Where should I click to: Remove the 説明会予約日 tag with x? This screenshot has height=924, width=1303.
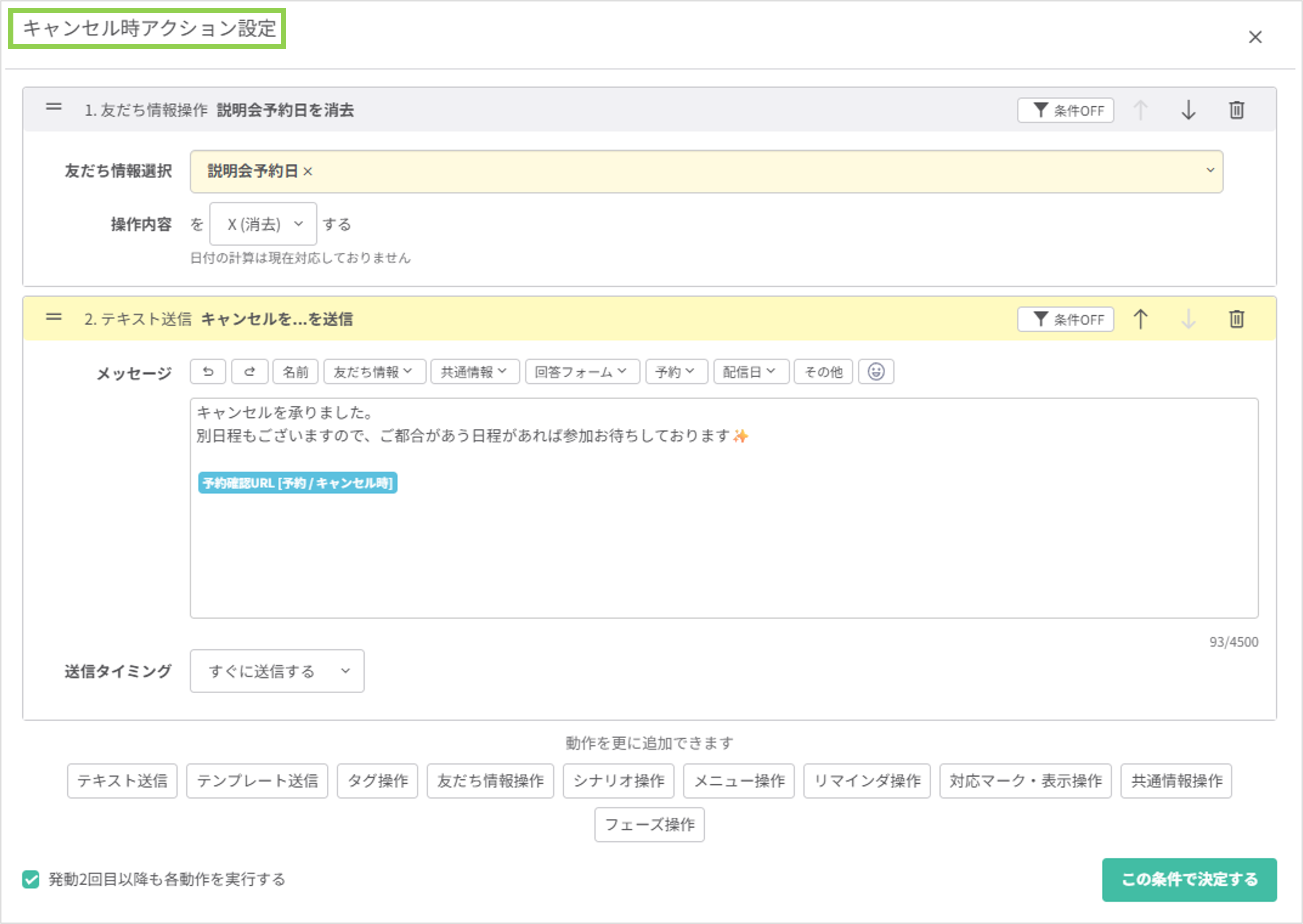[308, 171]
